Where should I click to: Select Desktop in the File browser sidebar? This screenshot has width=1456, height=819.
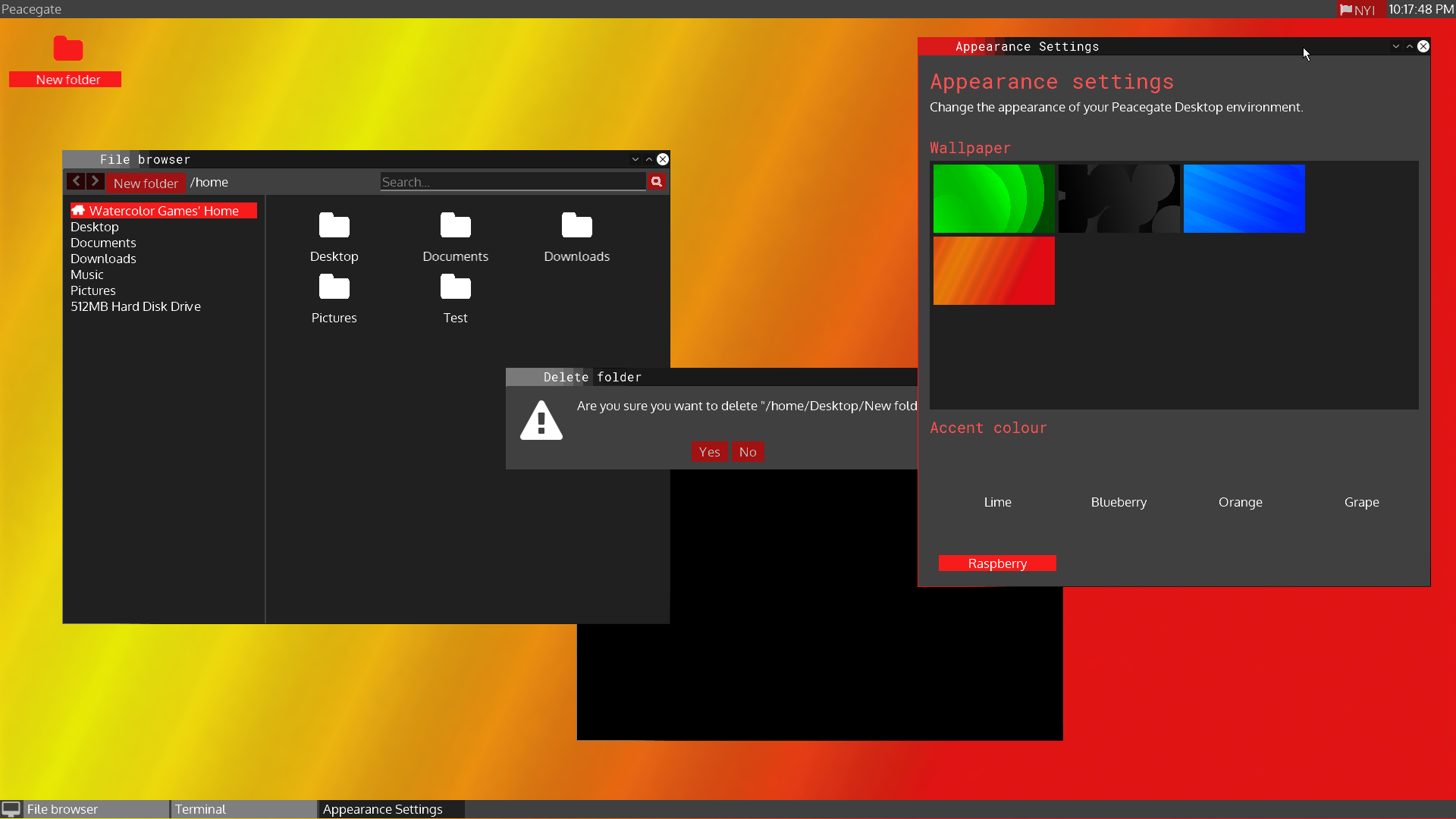pos(95,227)
